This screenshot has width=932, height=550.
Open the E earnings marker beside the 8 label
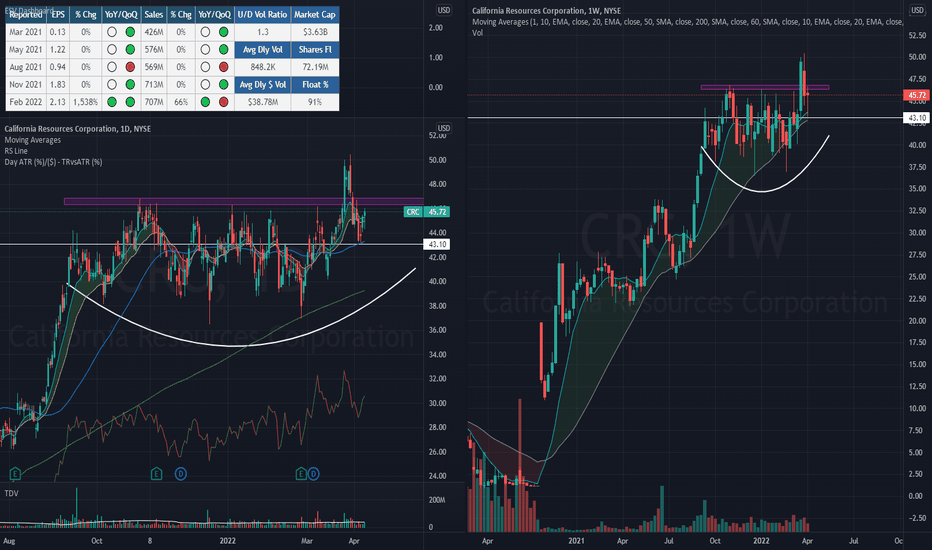coord(156,474)
